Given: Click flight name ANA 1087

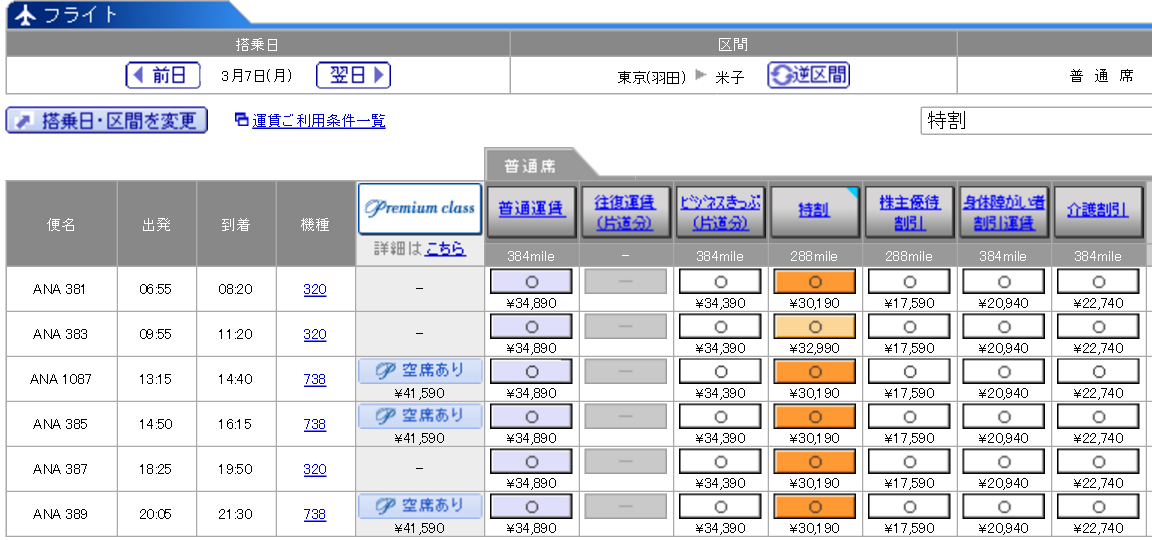Looking at the screenshot, I should point(61,380).
